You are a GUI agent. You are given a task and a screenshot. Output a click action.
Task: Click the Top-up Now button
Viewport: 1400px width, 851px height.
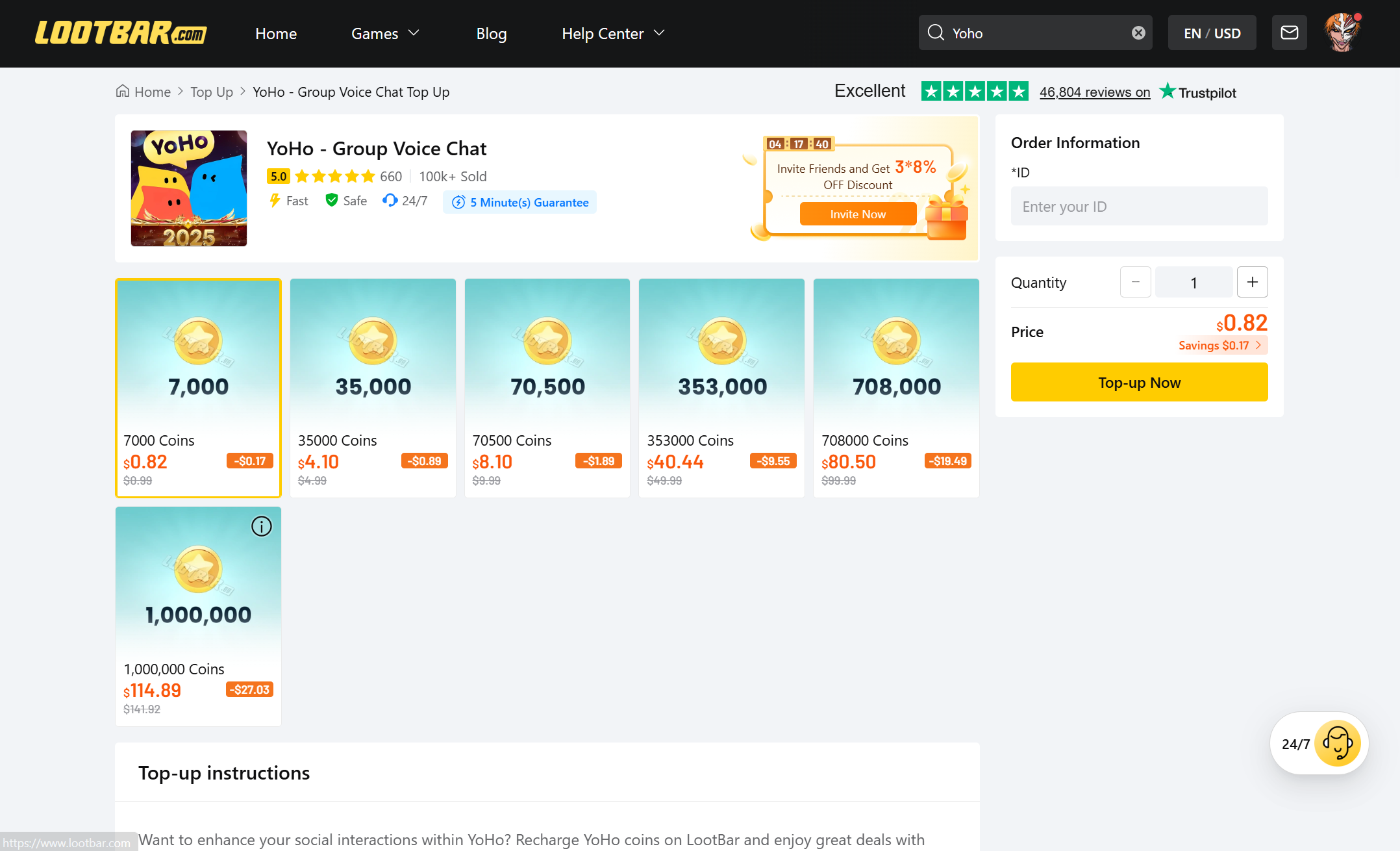(x=1139, y=382)
